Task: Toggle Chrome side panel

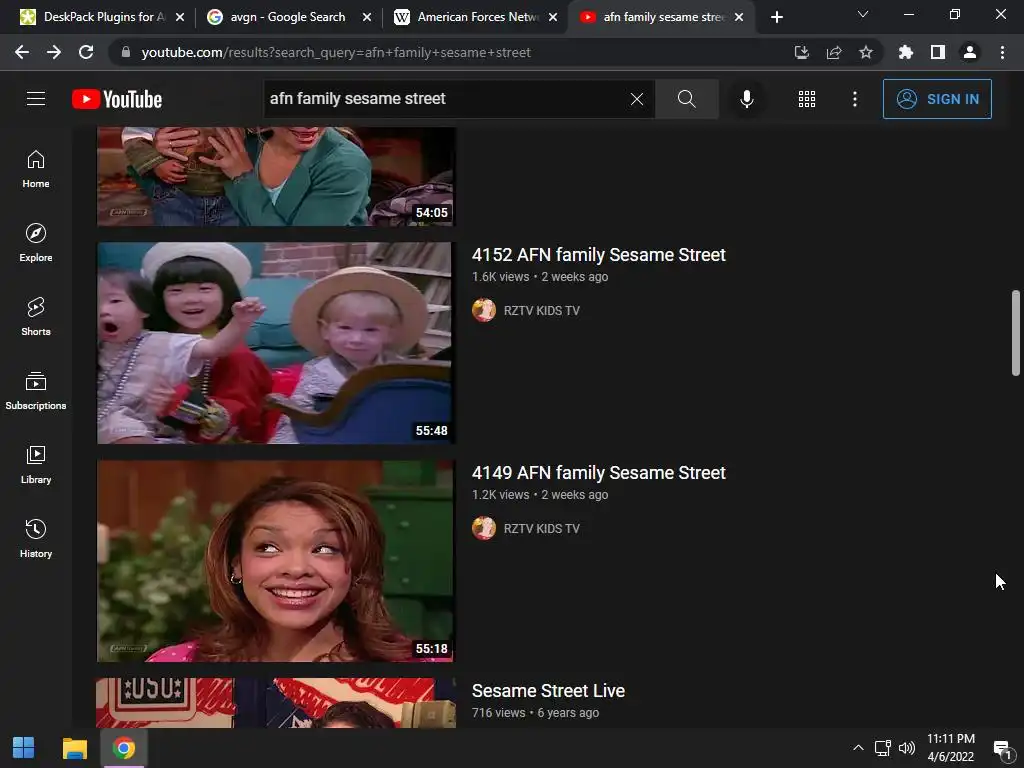Action: pos(938,52)
